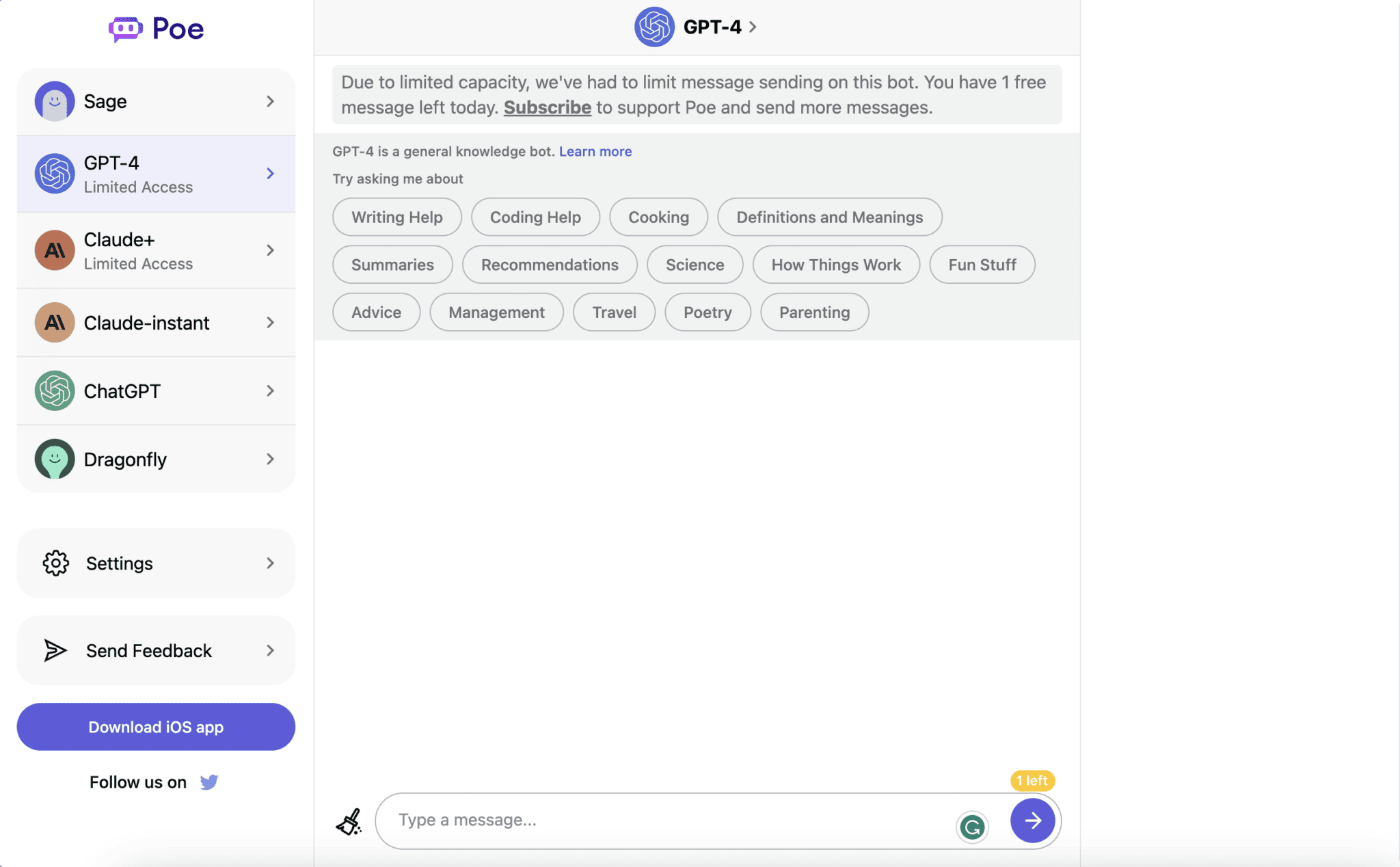1400x867 pixels.
Task: Open the Settings menu entry
Action: pos(156,563)
